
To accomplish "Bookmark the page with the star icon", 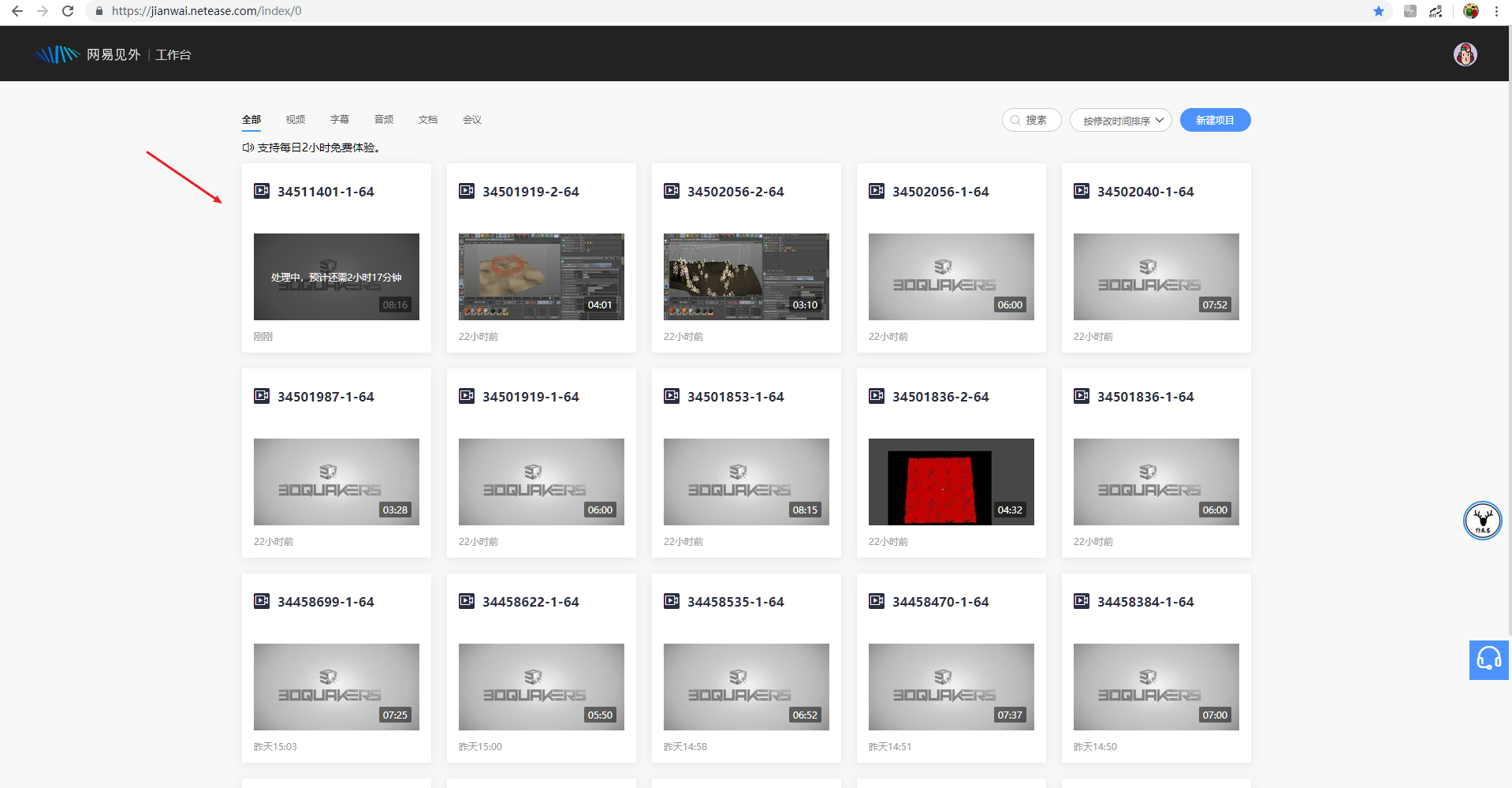I will [x=1378, y=11].
